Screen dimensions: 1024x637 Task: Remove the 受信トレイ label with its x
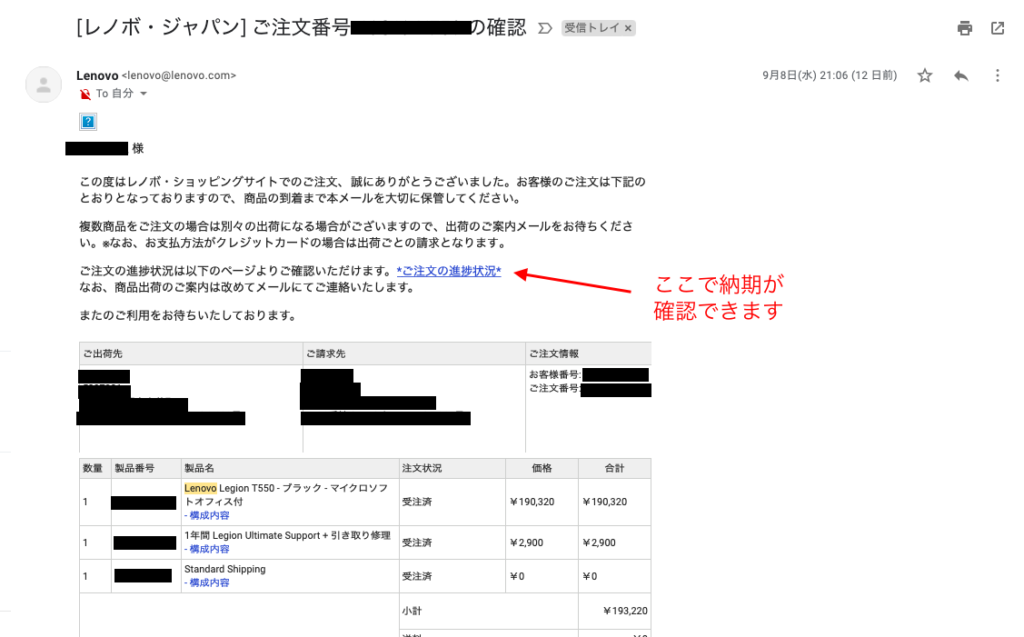[628, 28]
